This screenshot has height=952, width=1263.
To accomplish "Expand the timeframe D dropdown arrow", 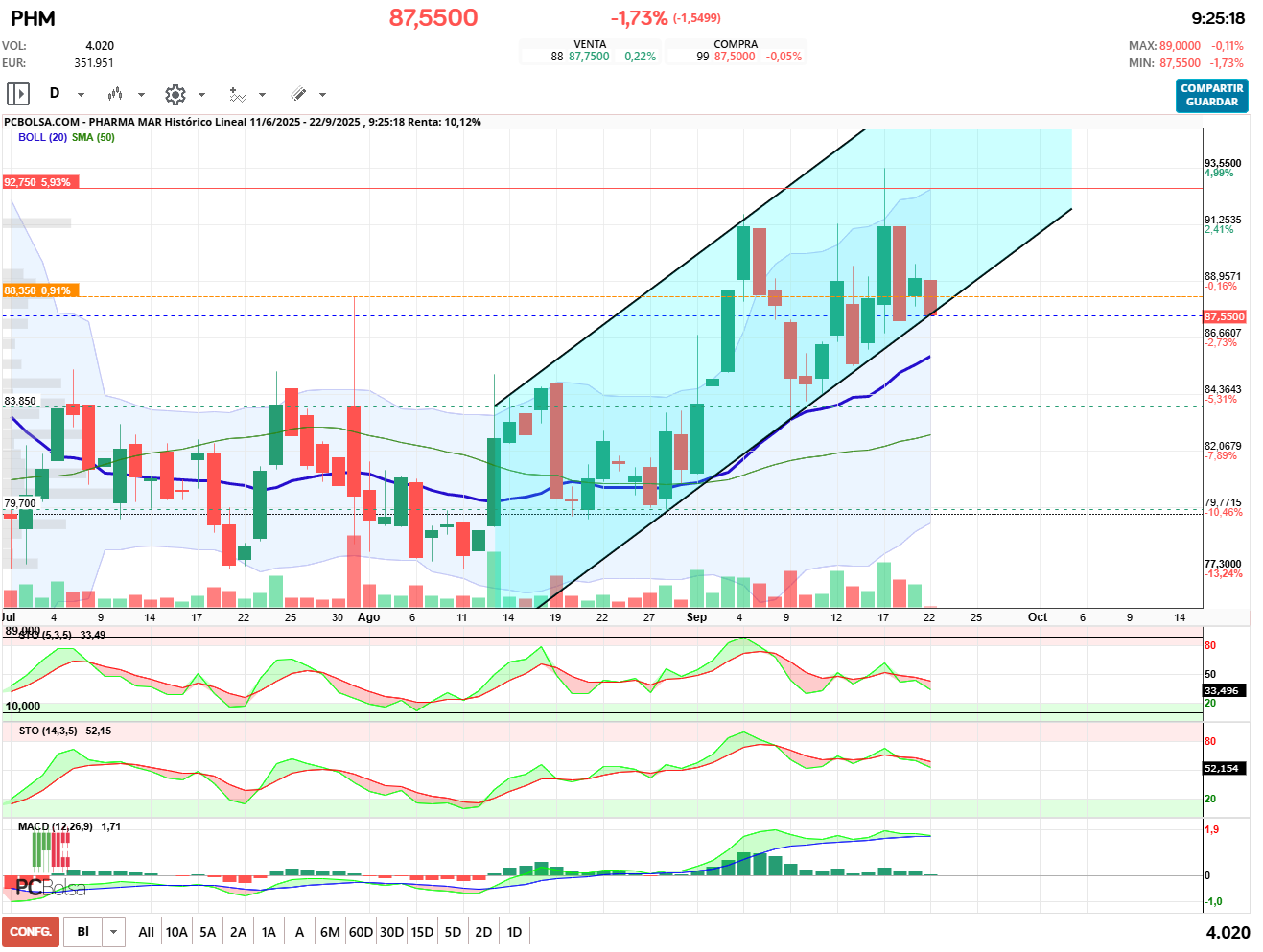I will pos(81,95).
